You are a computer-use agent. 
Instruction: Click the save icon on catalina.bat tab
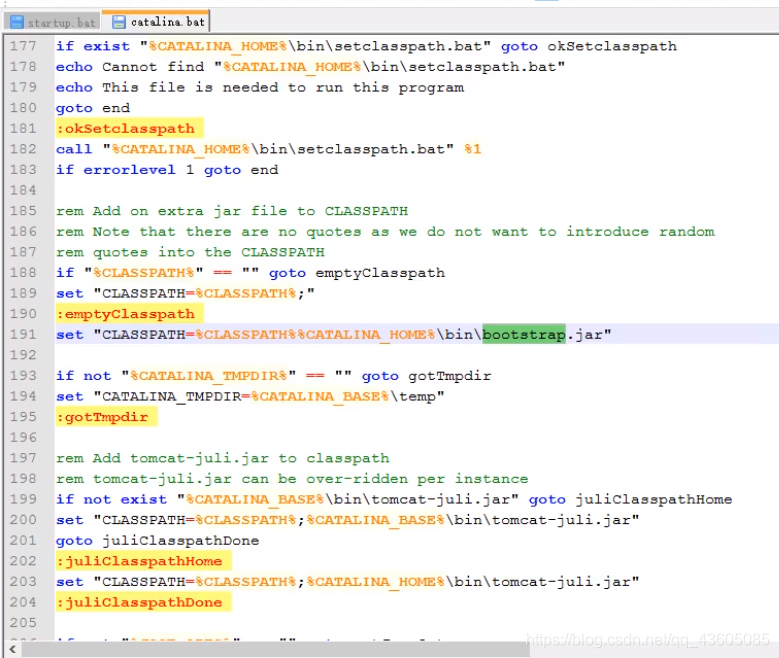(119, 22)
